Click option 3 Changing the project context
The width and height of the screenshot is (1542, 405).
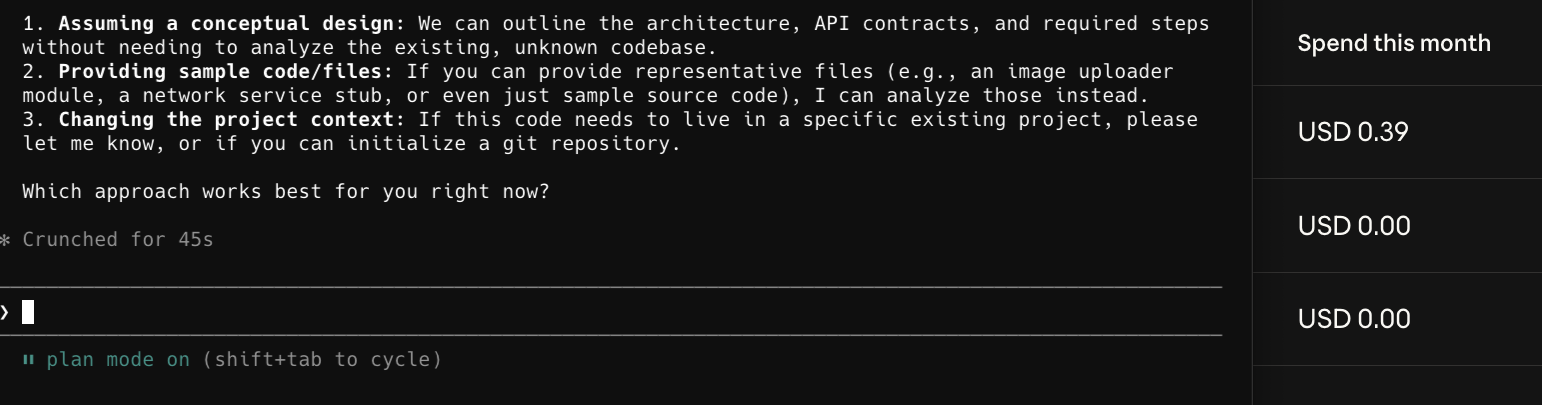coord(610,131)
